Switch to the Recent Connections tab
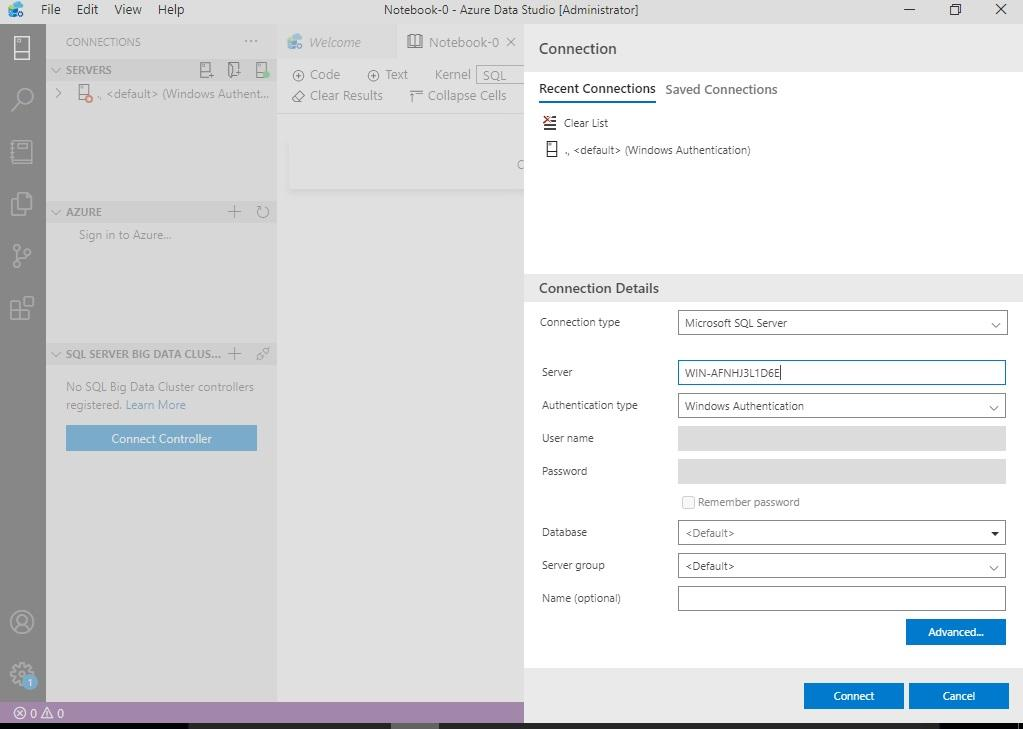 click(x=597, y=89)
